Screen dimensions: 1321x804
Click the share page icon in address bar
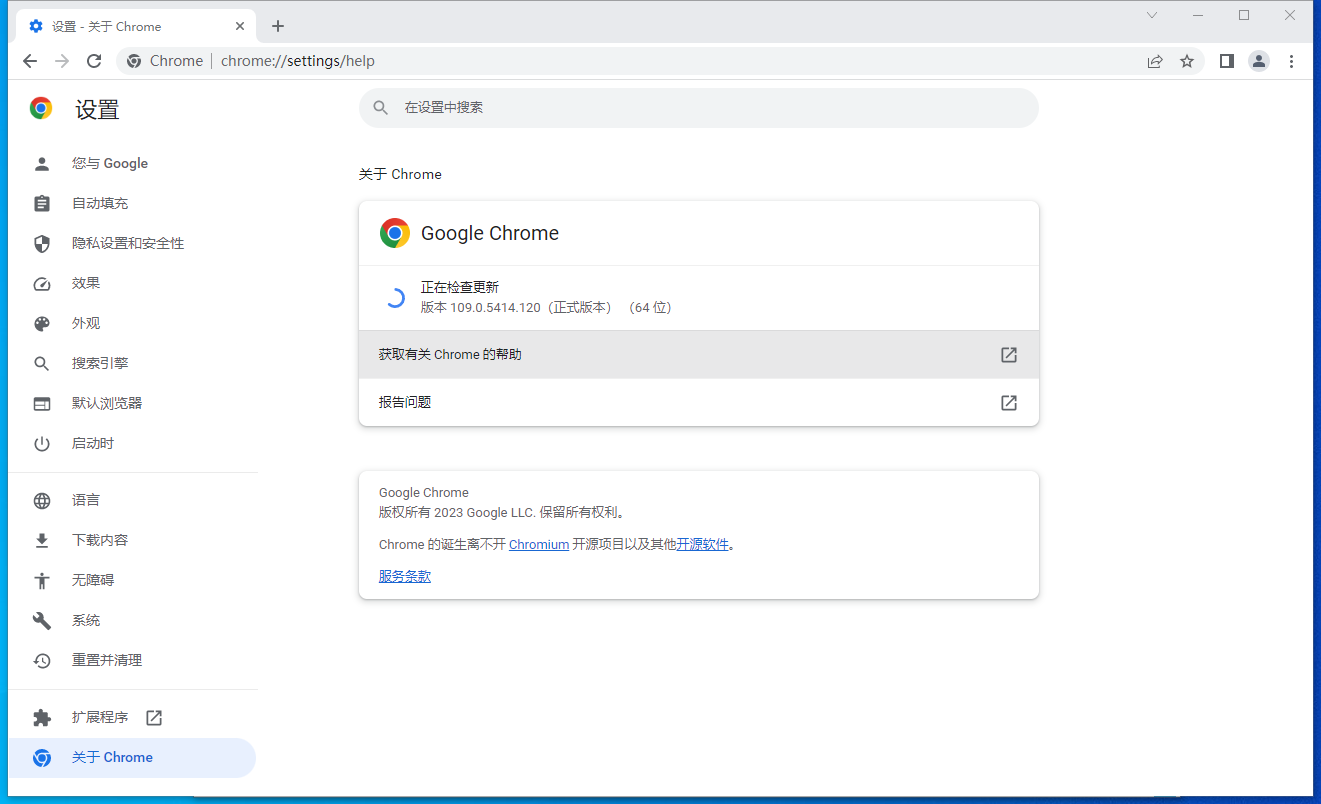pyautogui.click(x=1155, y=61)
